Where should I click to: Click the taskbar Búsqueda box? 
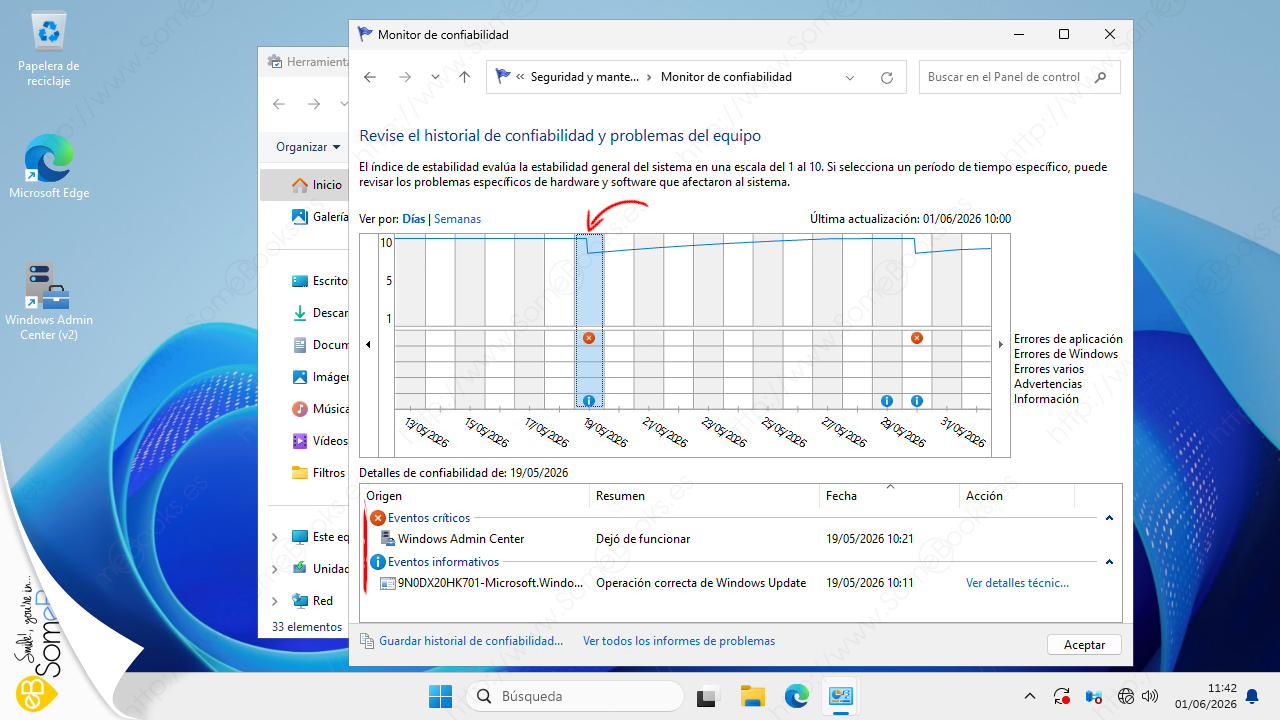(574, 696)
